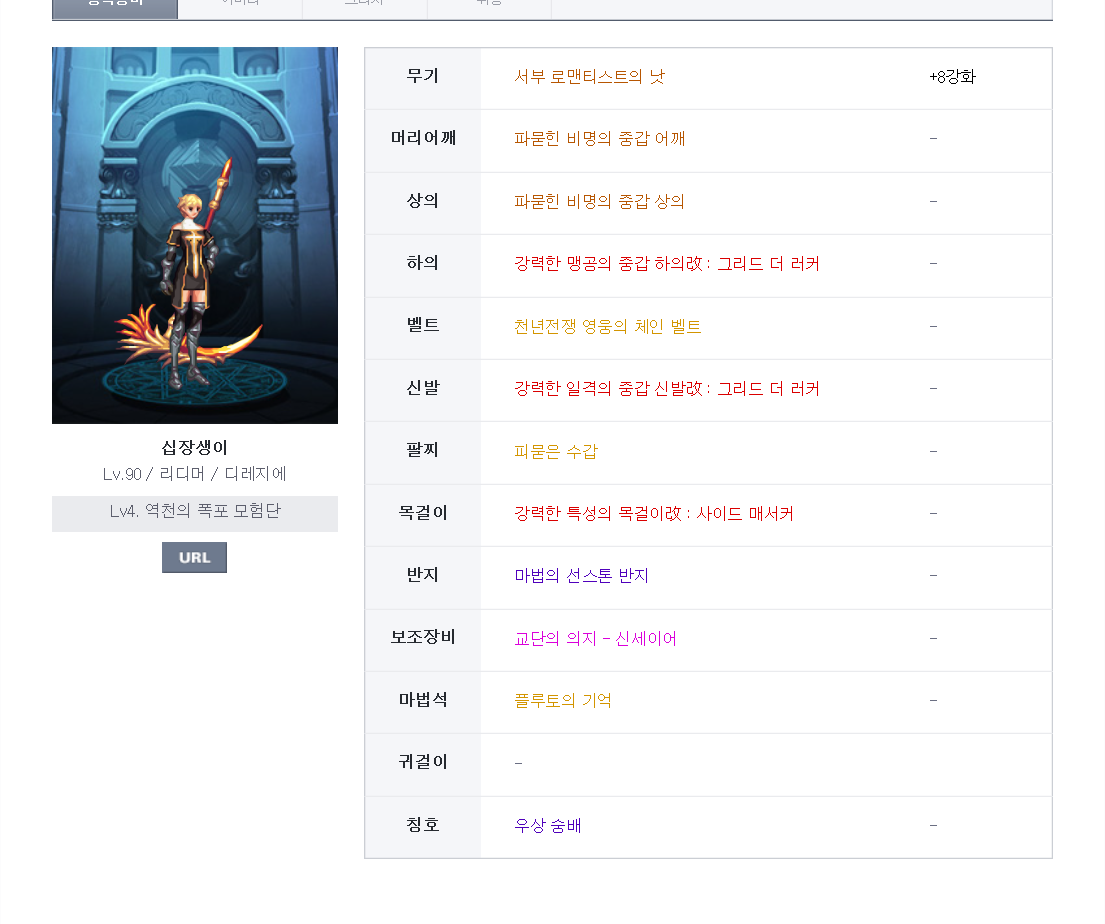Click the 목걸이 row label
This screenshot has width=1105, height=924.
pos(423,512)
